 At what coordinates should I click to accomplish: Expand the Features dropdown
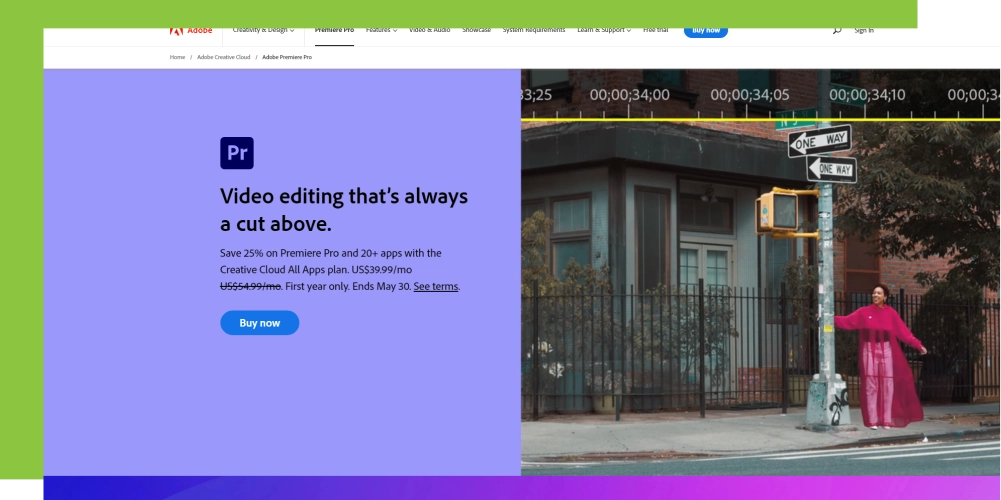coord(381,31)
